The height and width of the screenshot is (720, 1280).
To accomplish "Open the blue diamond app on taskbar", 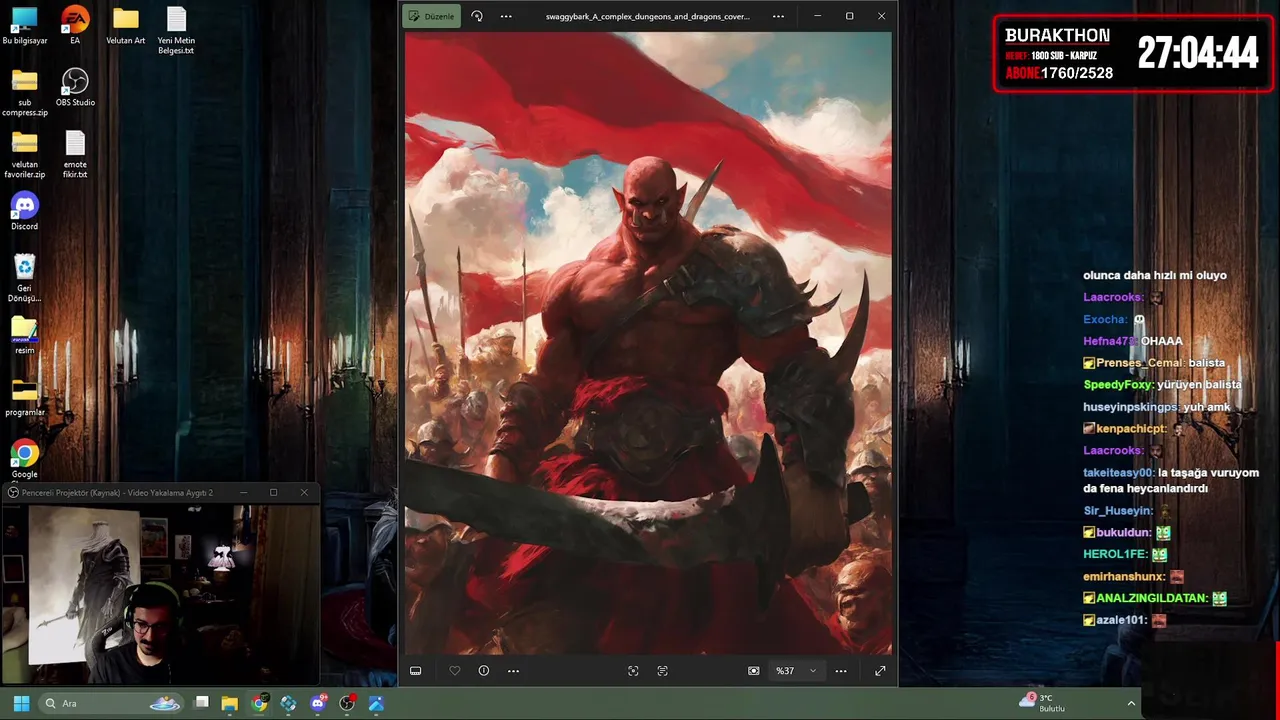I will [288, 703].
